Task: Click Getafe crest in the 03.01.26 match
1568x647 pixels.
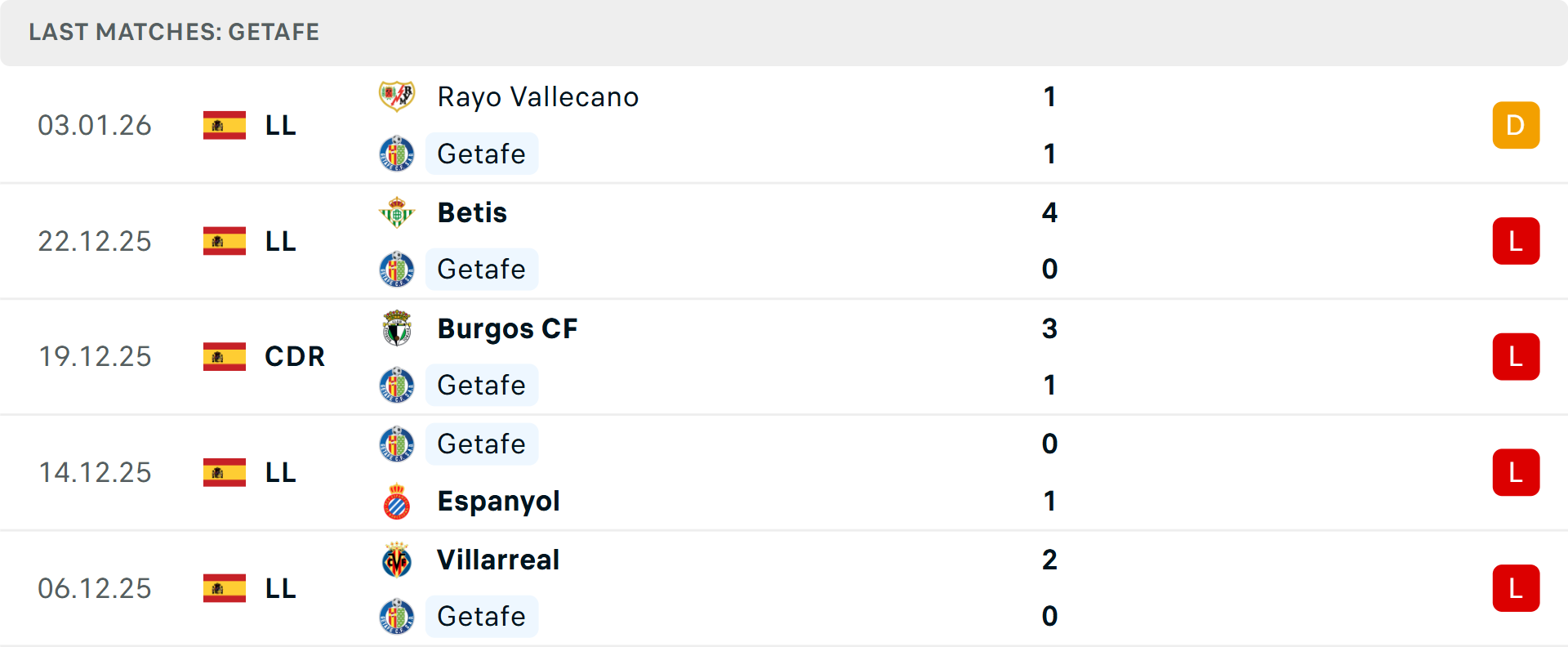Action: click(x=397, y=154)
